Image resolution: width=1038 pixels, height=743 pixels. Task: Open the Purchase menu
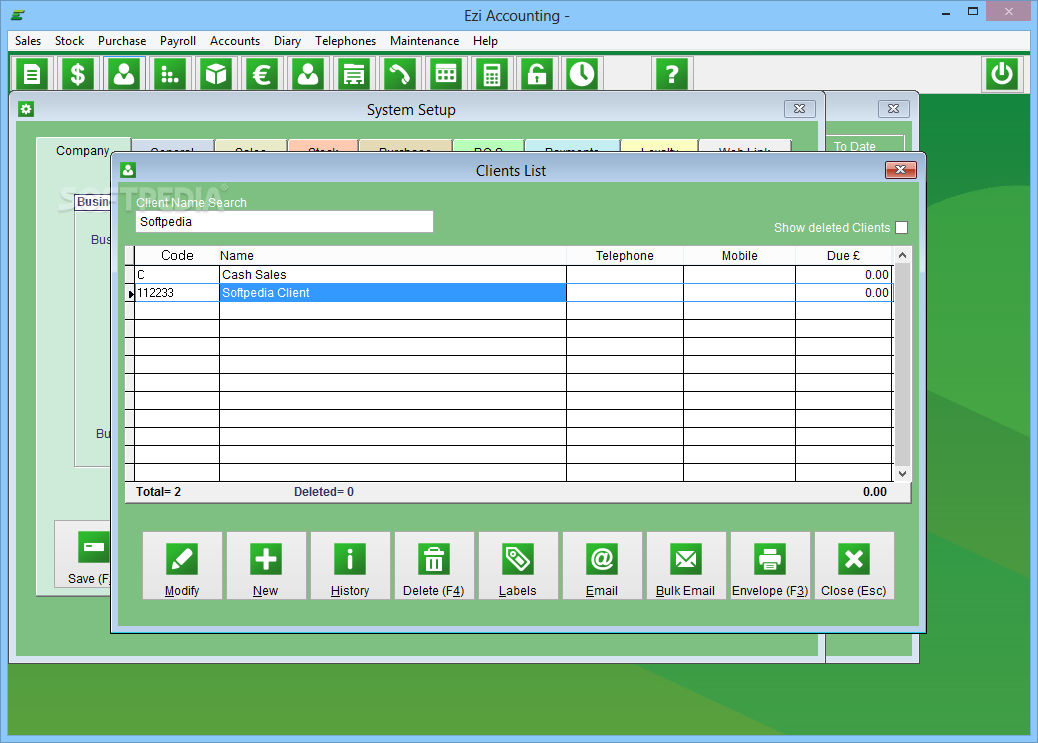(122, 41)
